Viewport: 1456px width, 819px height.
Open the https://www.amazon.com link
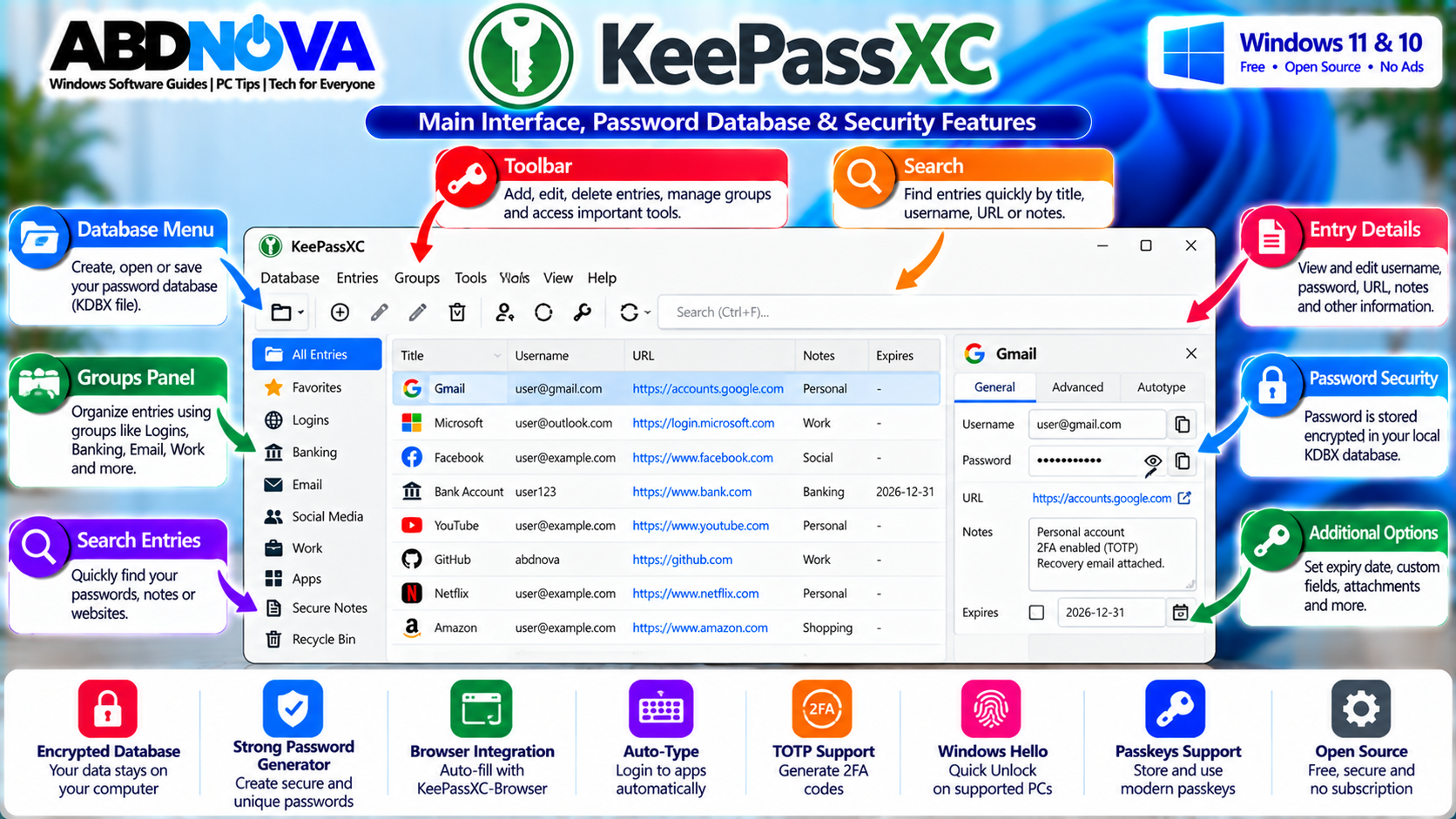(x=700, y=628)
